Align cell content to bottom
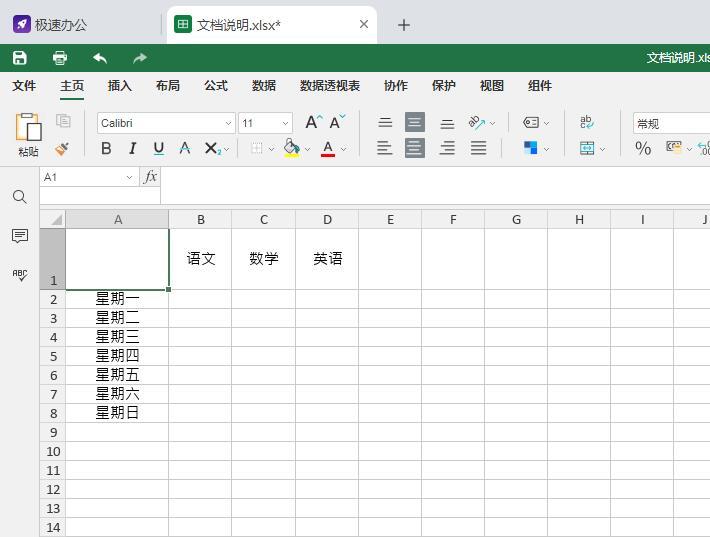Screen dimensions: 710x537 tap(447, 123)
